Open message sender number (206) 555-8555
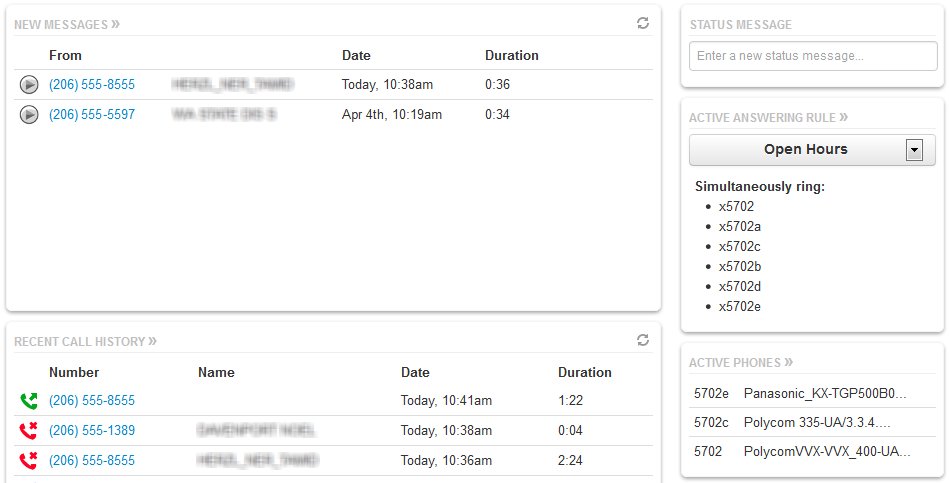Screen dimensions: 949x483 (x=92, y=85)
